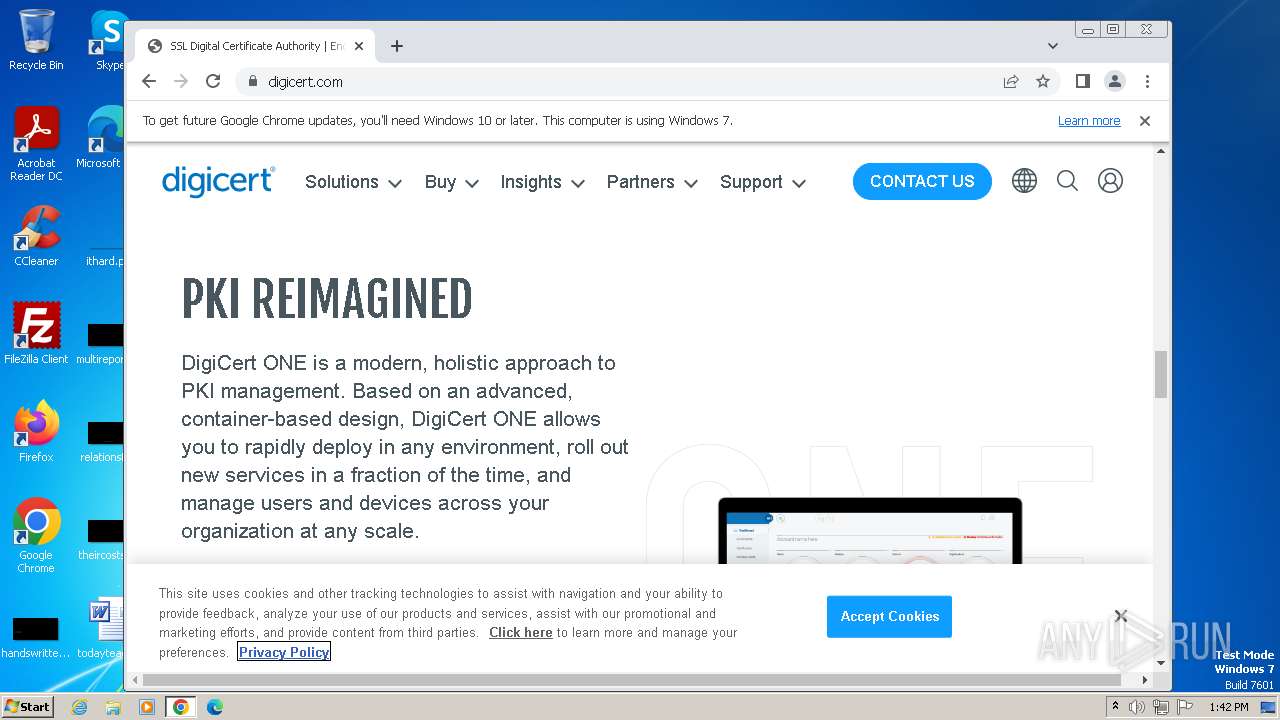Select the CCleaner desktop icon
The image size is (1280, 720).
click(x=36, y=236)
